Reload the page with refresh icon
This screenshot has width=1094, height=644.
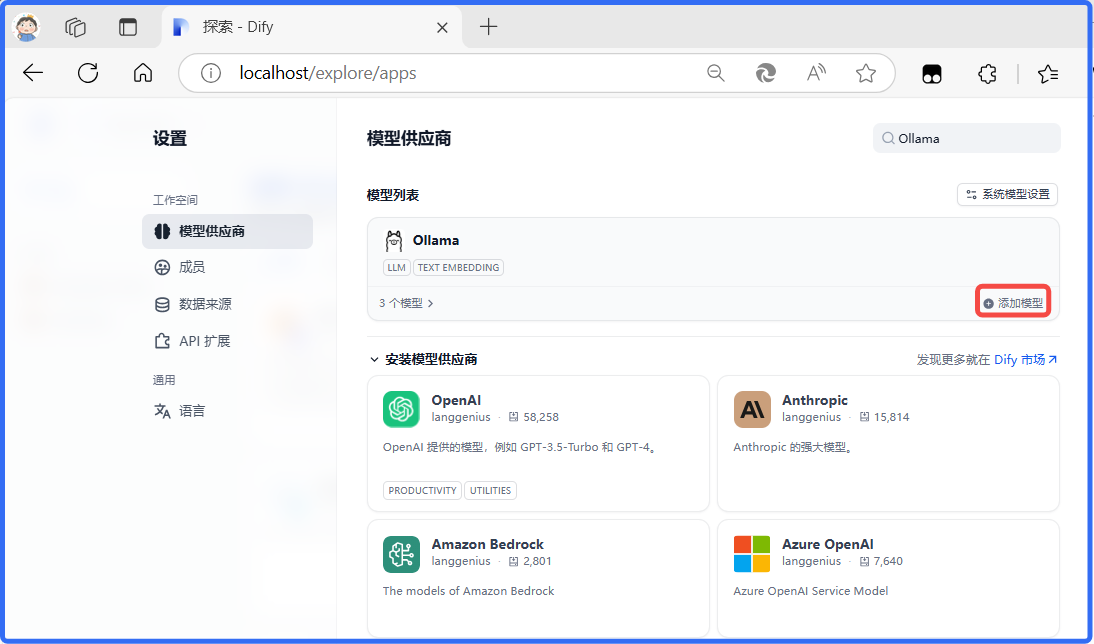point(88,73)
